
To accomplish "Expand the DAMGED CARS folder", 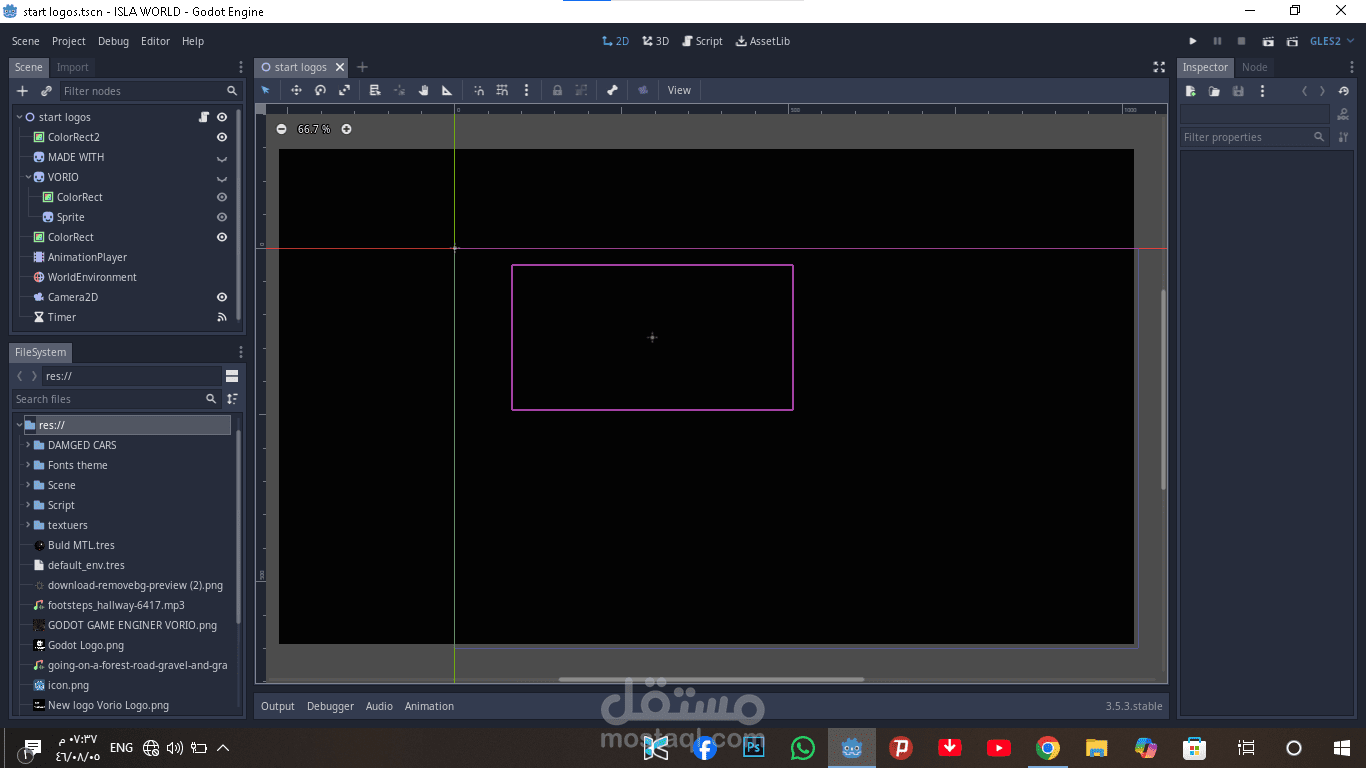I will coord(28,445).
